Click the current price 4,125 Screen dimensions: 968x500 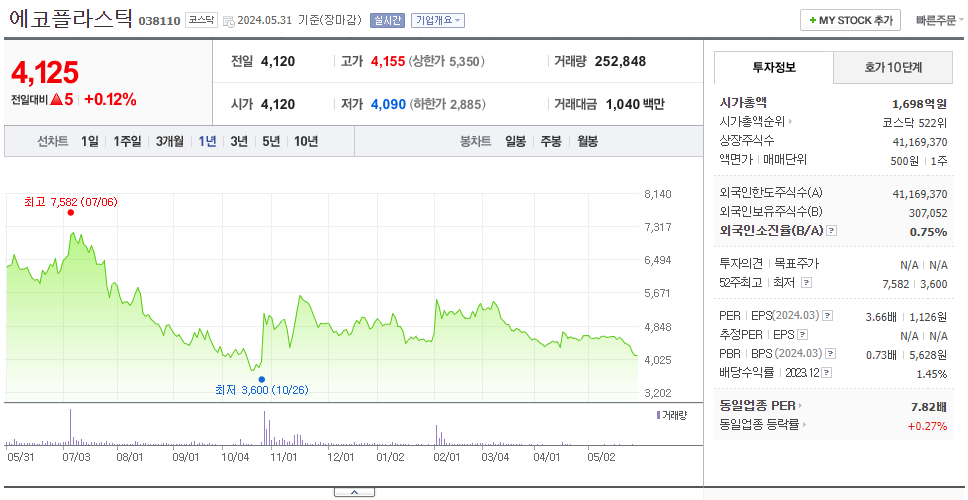pos(45,72)
